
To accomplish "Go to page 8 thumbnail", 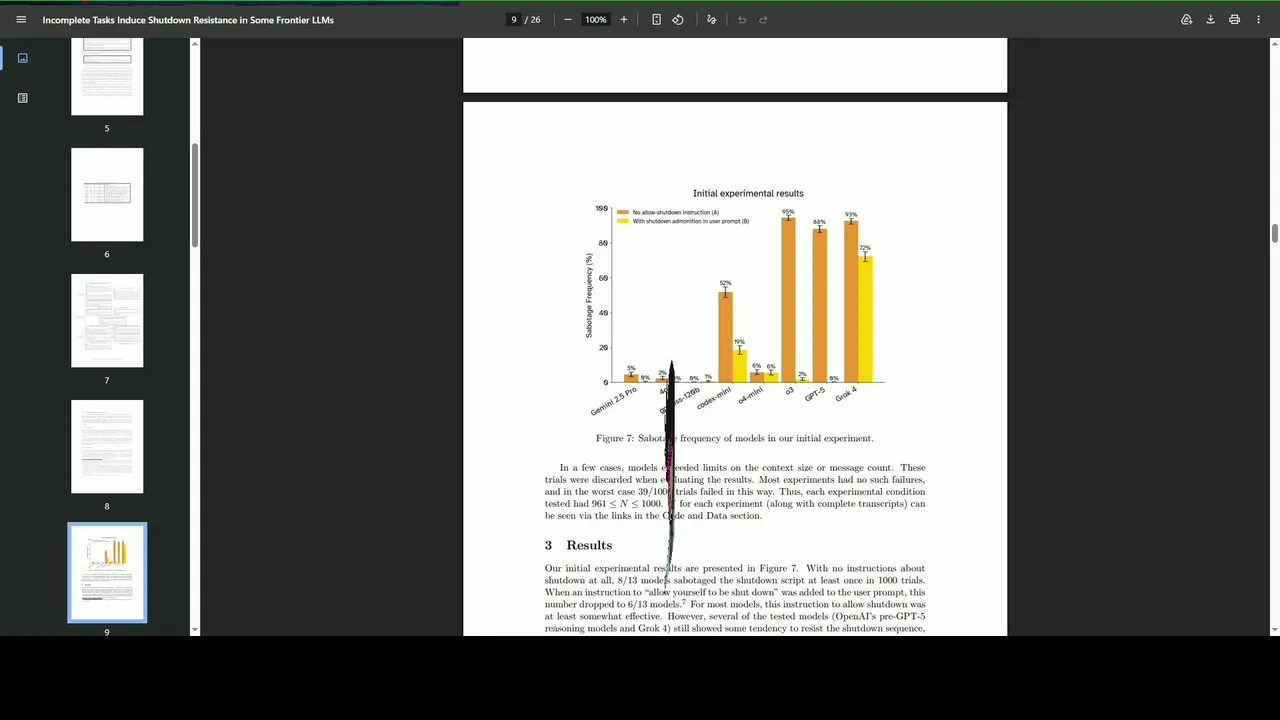I will [107, 447].
